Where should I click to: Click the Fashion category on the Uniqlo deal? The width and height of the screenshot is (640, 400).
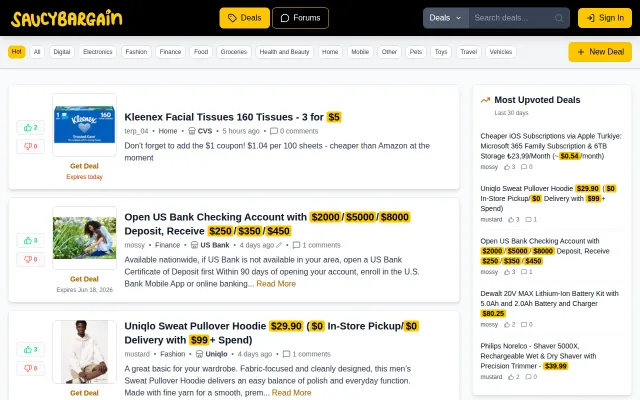[173, 354]
